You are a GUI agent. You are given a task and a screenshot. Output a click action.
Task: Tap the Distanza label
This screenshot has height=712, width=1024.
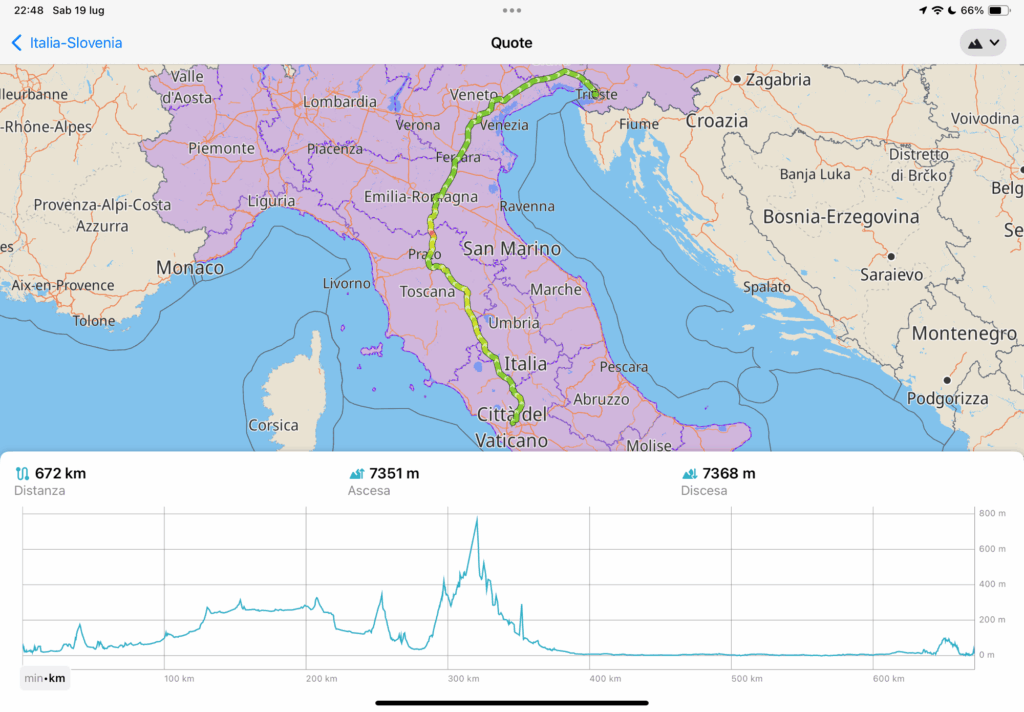click(40, 491)
